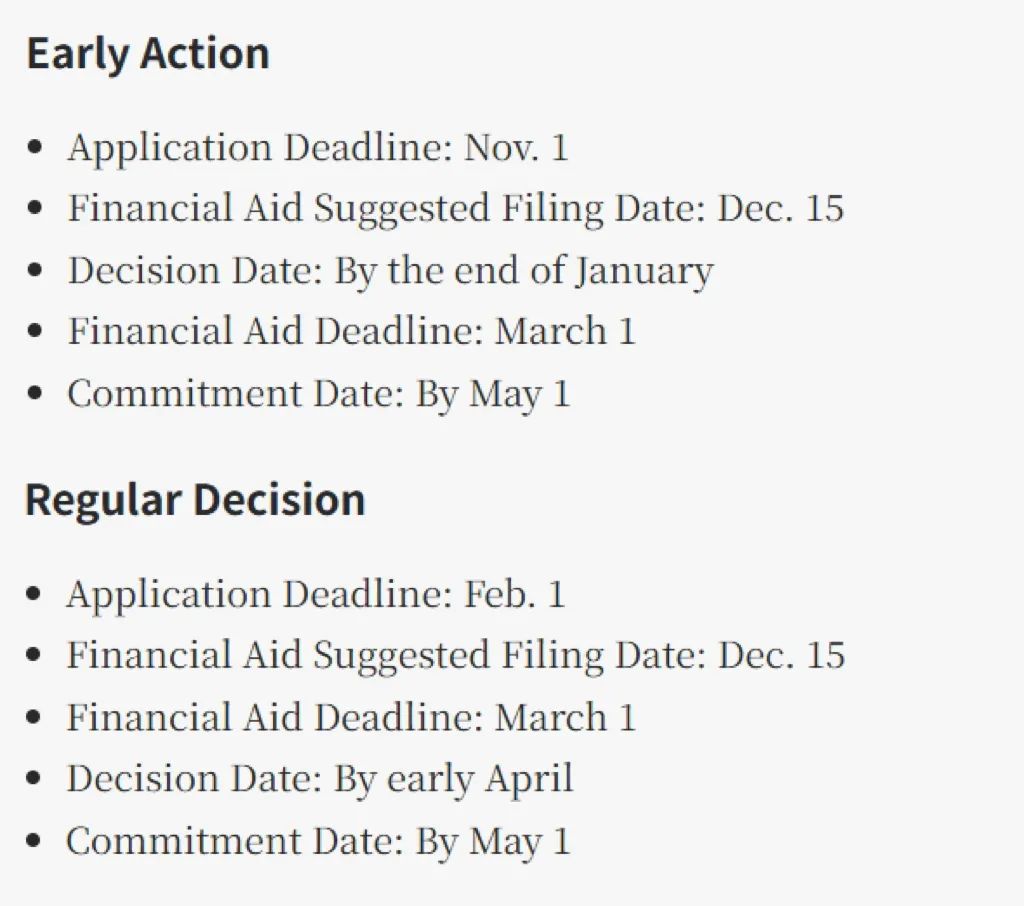Click Dec. 15 under Regular Decision
This screenshot has width=1024, height=906.
[x=782, y=655]
